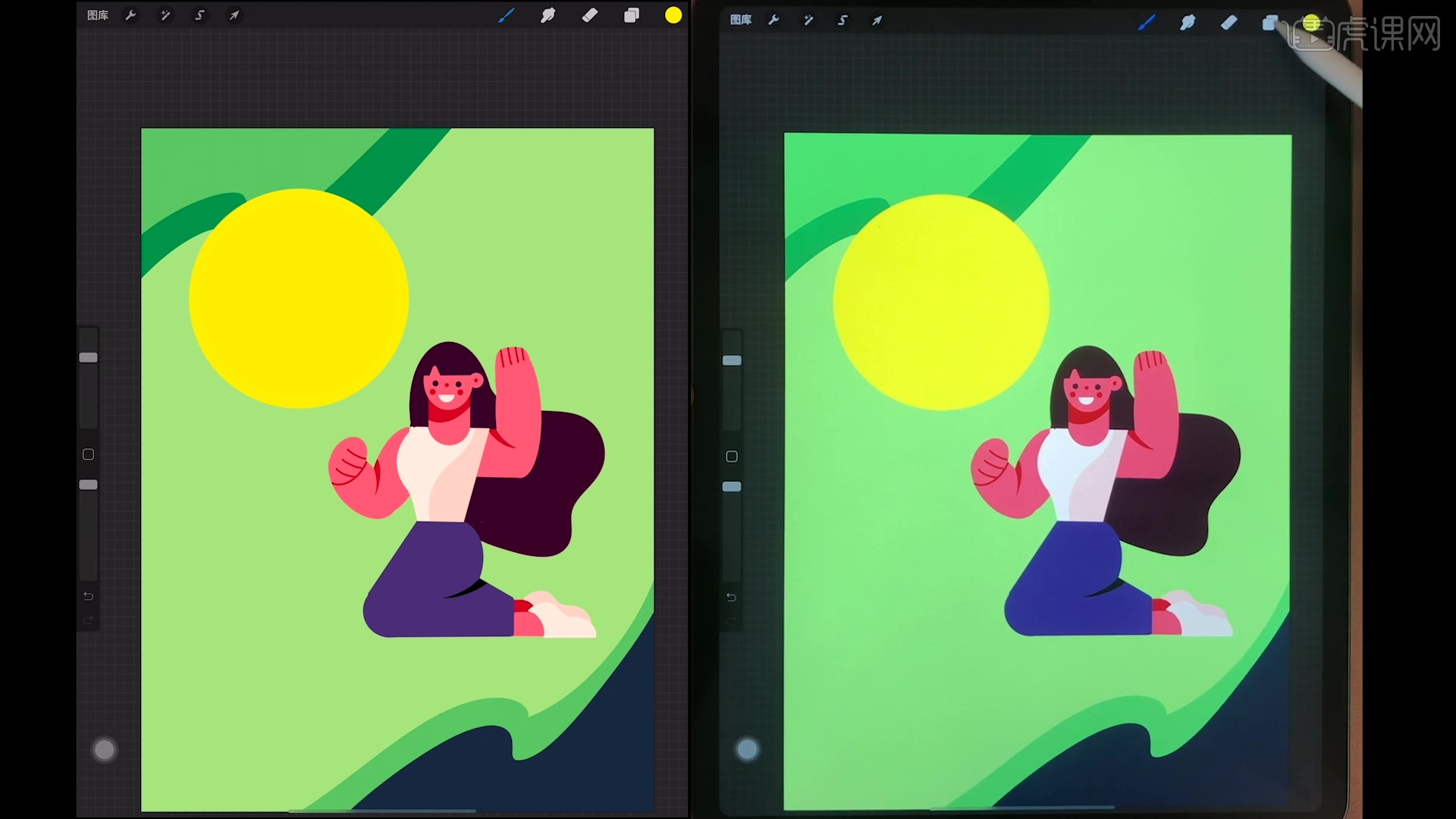Activate Selection tool in right iPad window
This screenshot has width=1456, height=819.
click(x=843, y=20)
